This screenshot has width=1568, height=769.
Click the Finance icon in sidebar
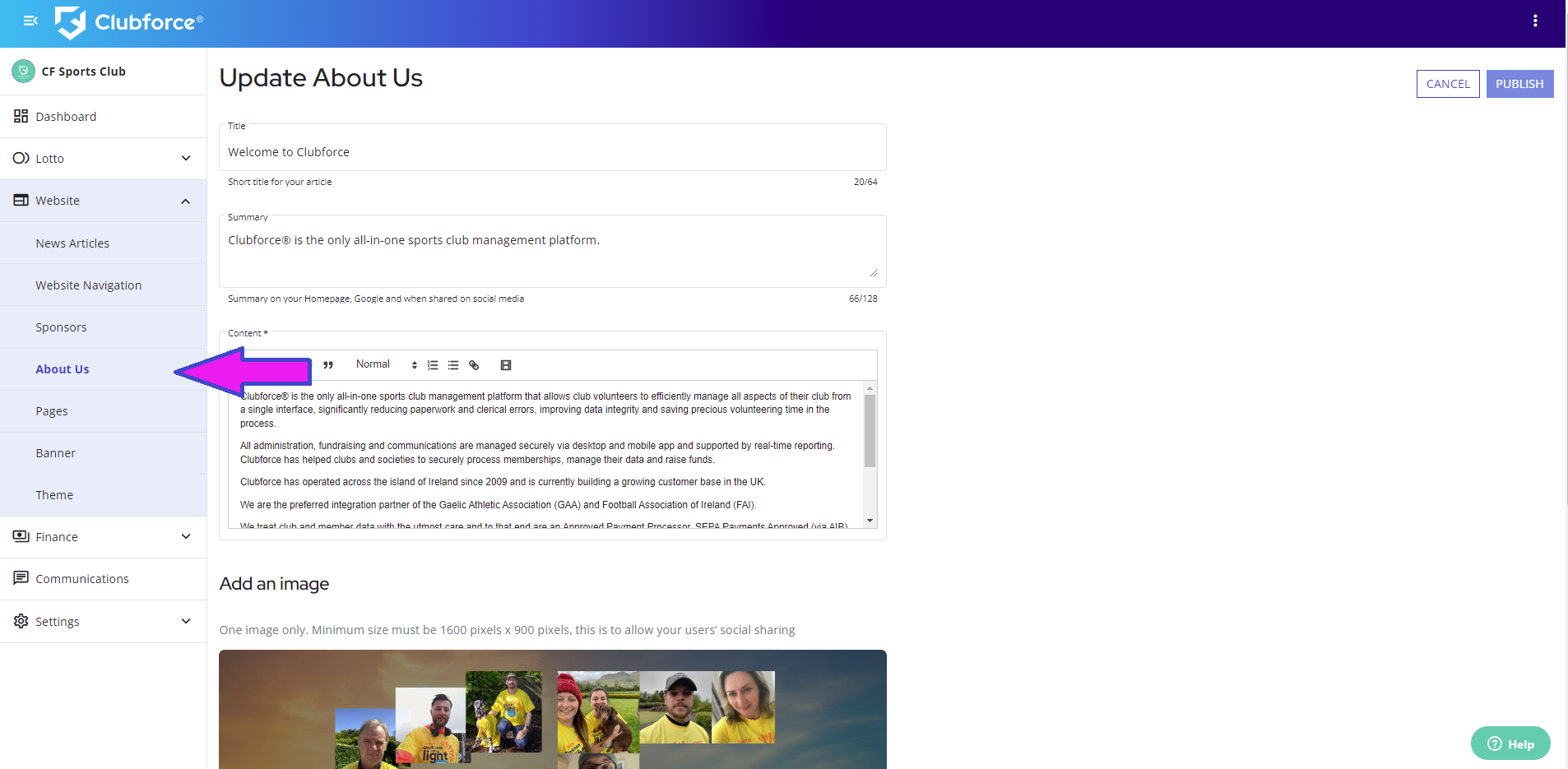point(21,536)
